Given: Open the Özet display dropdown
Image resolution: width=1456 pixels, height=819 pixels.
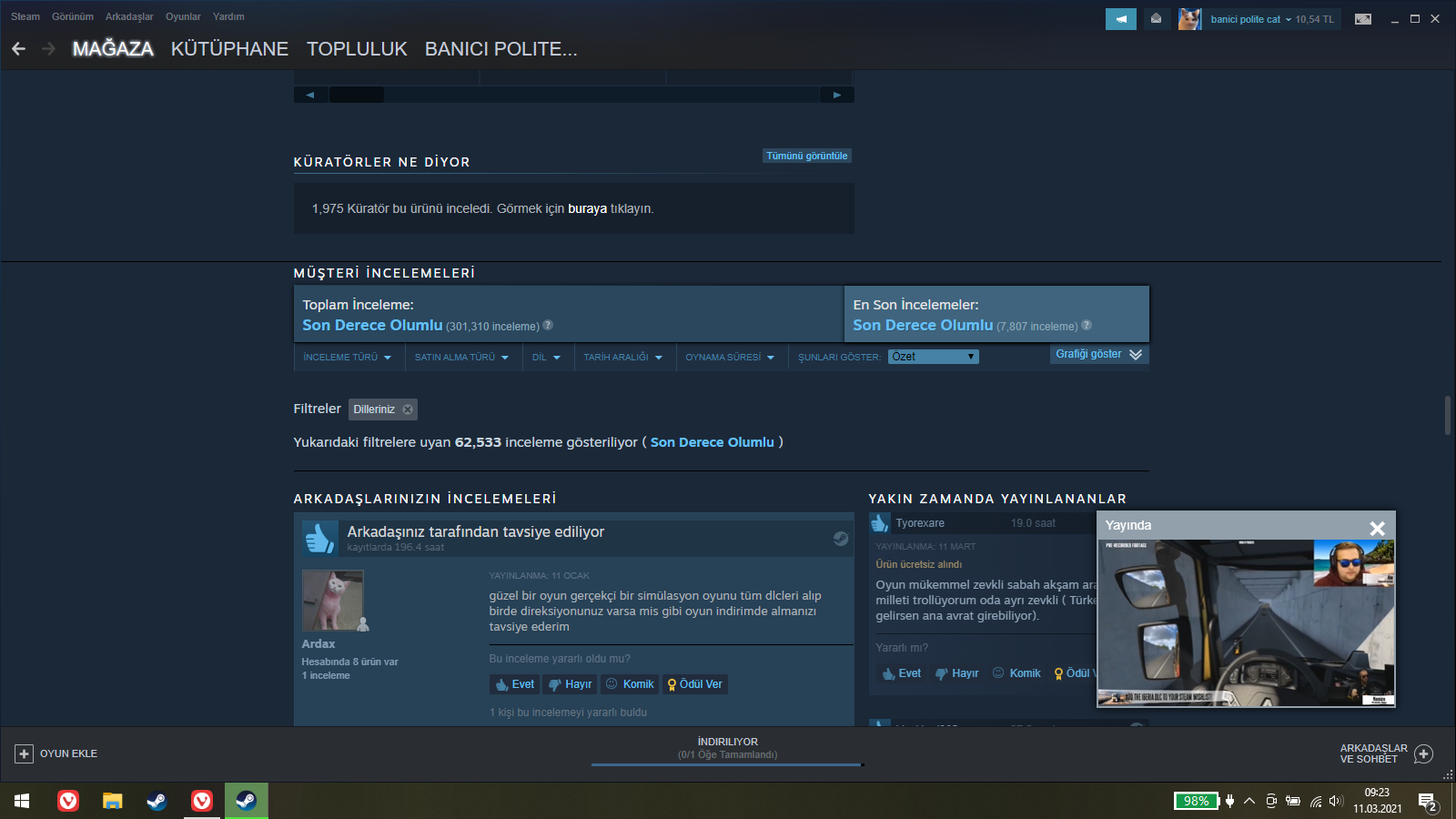Looking at the screenshot, I should 934,357.
